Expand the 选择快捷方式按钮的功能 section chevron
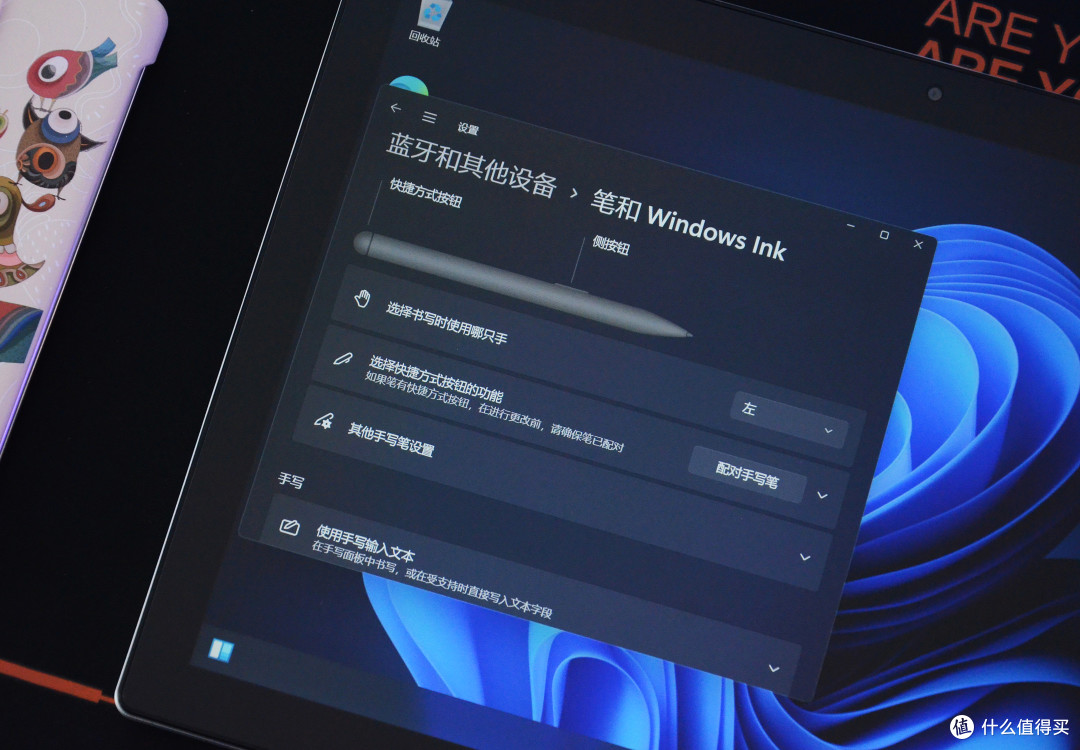This screenshot has height=750, width=1080. pyautogui.click(x=822, y=494)
